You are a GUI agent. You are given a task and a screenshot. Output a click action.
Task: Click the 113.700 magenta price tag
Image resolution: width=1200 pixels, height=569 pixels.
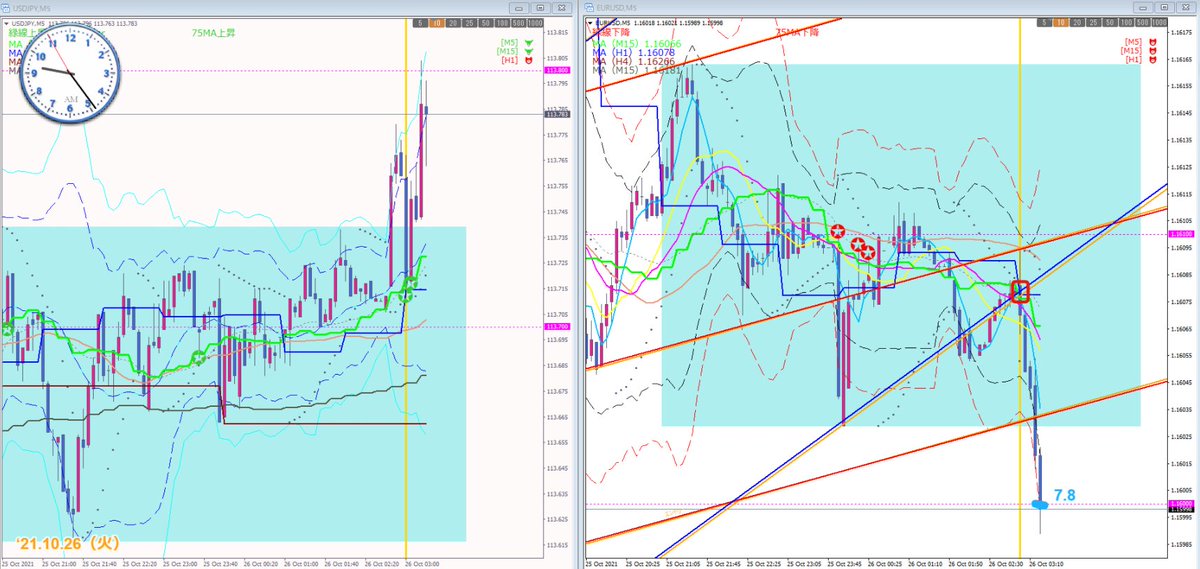pos(557,327)
